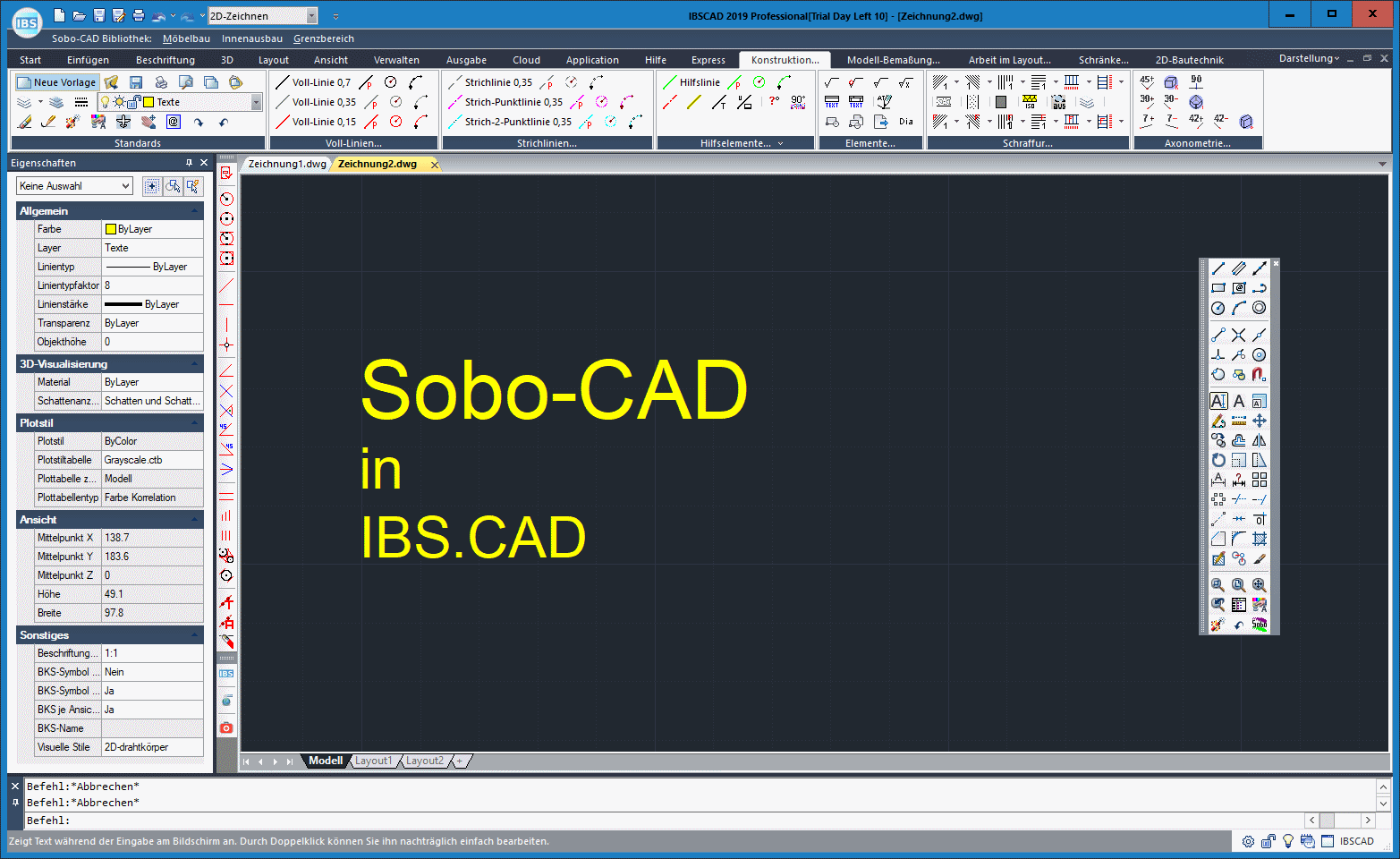
Task: Toggle pickadd select objects button in properties
Action: 152,186
